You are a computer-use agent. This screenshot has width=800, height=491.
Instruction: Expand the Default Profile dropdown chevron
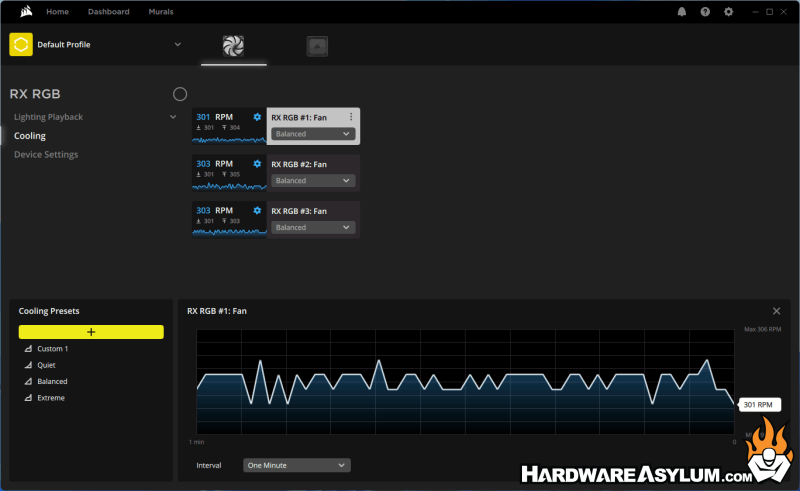click(x=178, y=44)
